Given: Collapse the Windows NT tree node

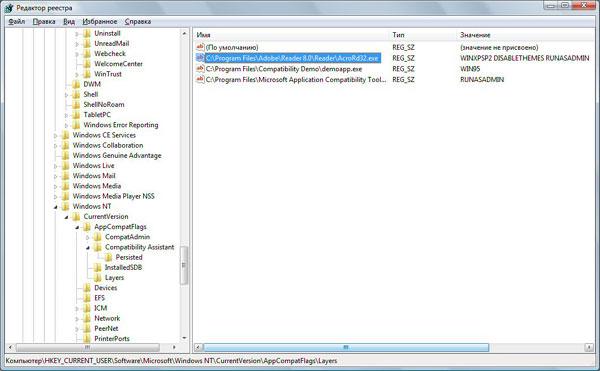Looking at the screenshot, I should tap(56, 207).
